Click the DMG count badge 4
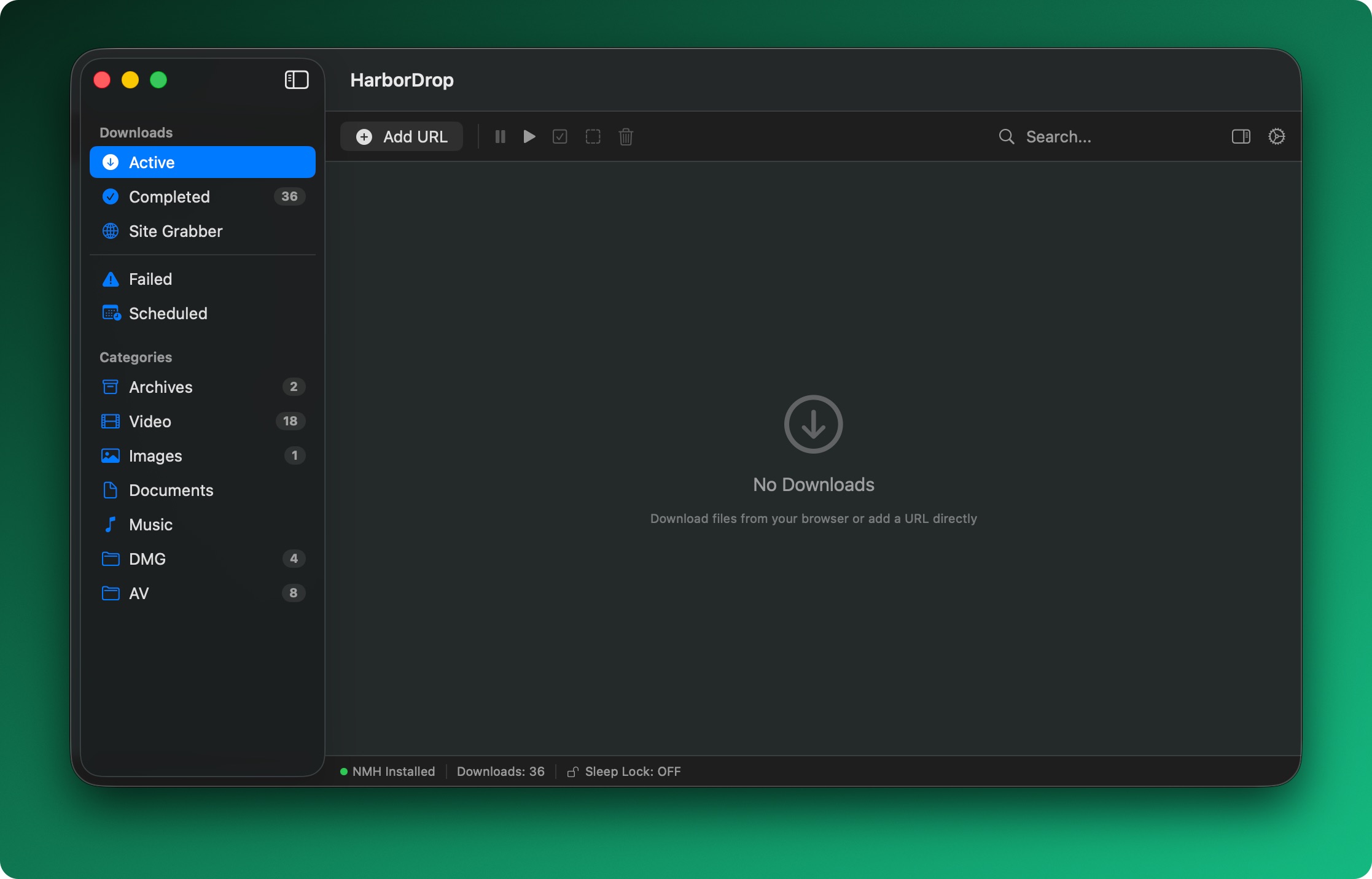This screenshot has width=1372, height=879. click(294, 559)
